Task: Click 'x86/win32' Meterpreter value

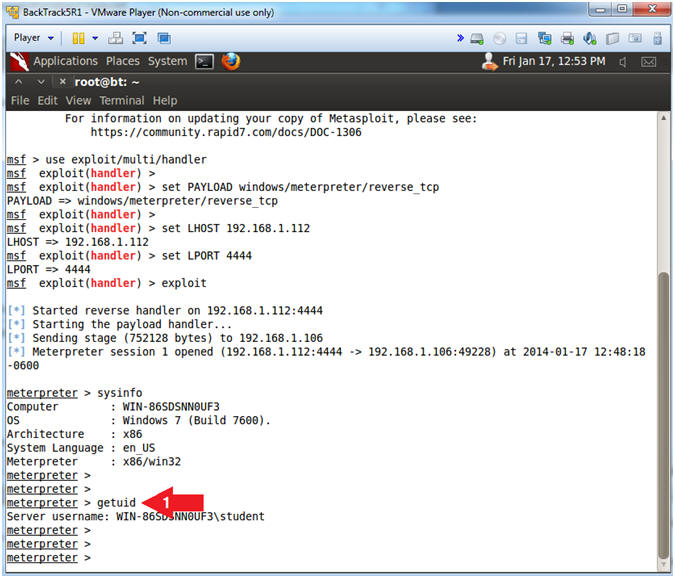Action: point(152,462)
